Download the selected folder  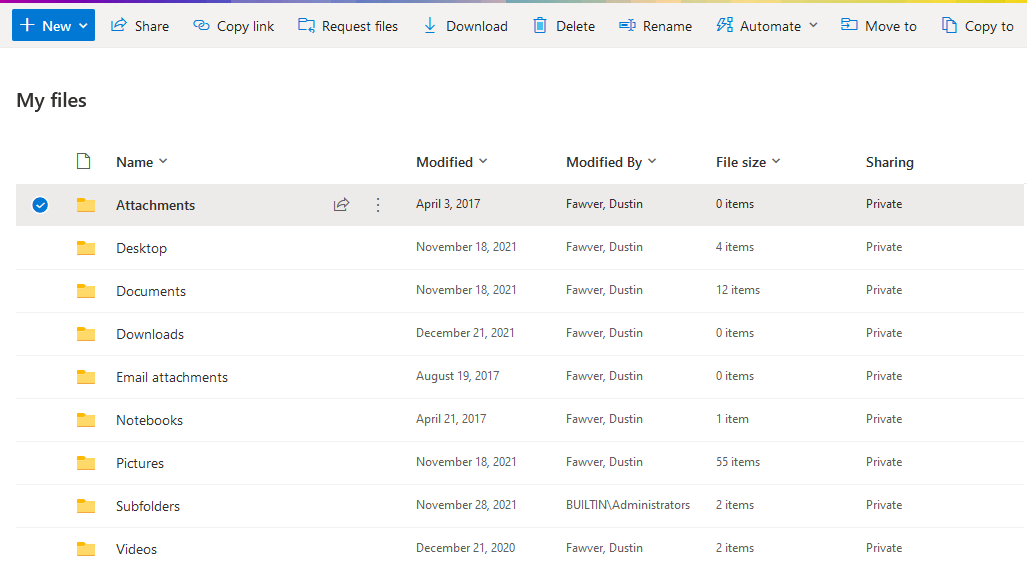(x=465, y=26)
